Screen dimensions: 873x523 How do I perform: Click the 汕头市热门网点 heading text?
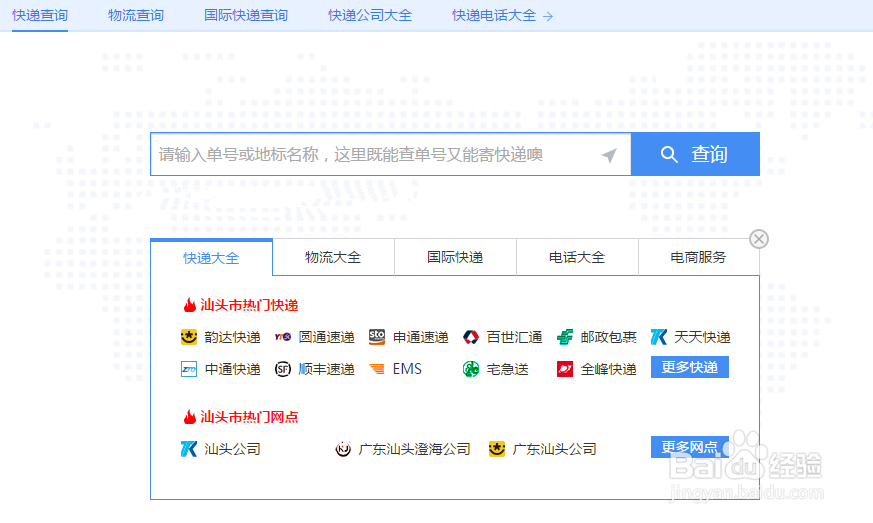click(x=249, y=417)
